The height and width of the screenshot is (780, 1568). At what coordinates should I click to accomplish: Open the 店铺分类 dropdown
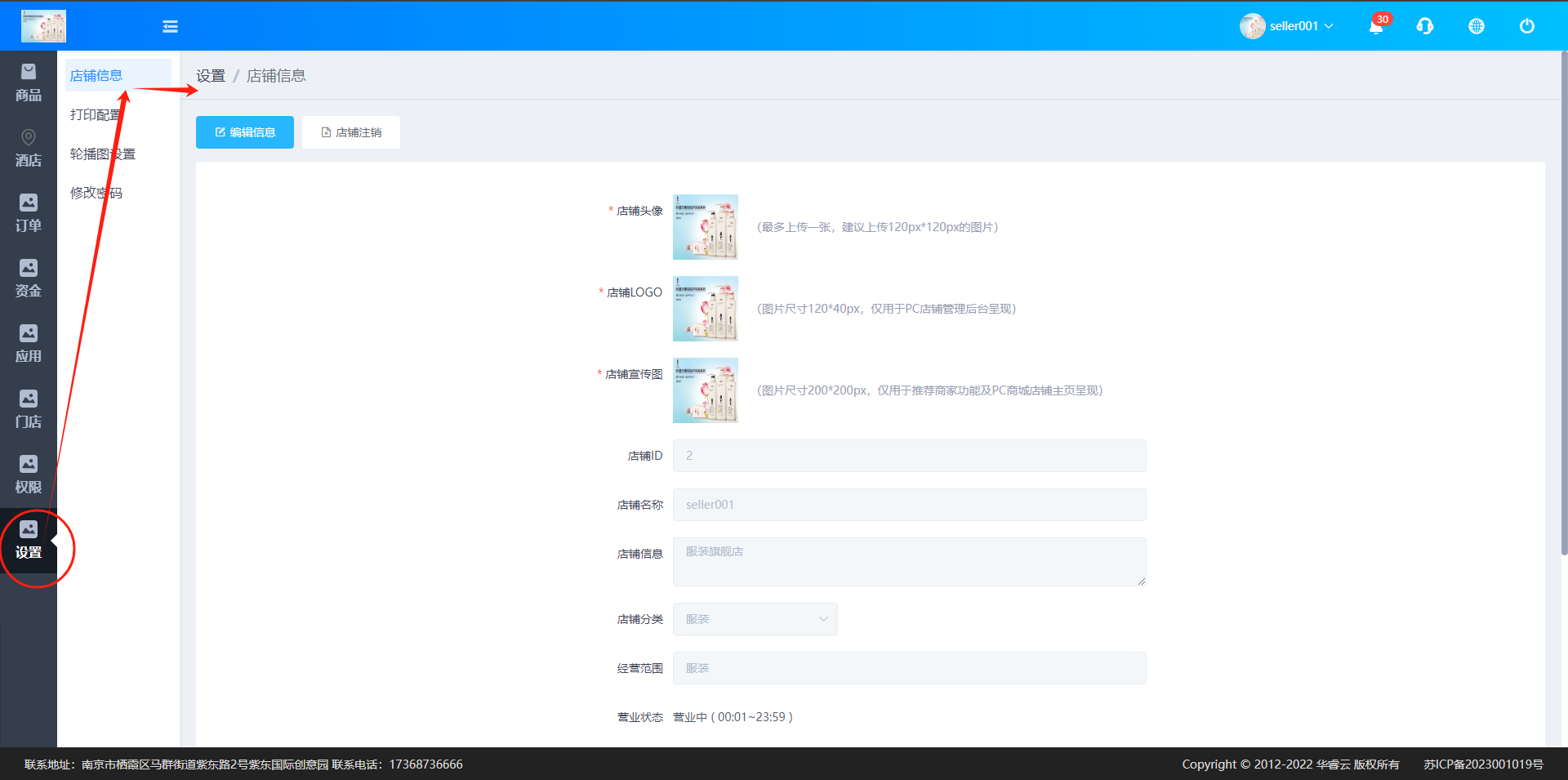click(x=755, y=619)
